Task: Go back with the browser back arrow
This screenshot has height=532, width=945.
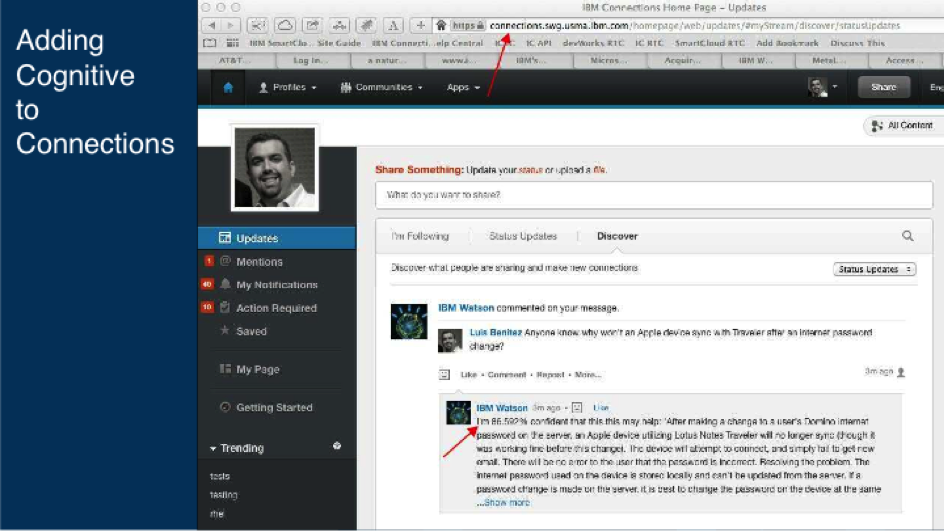Action: click(212, 25)
